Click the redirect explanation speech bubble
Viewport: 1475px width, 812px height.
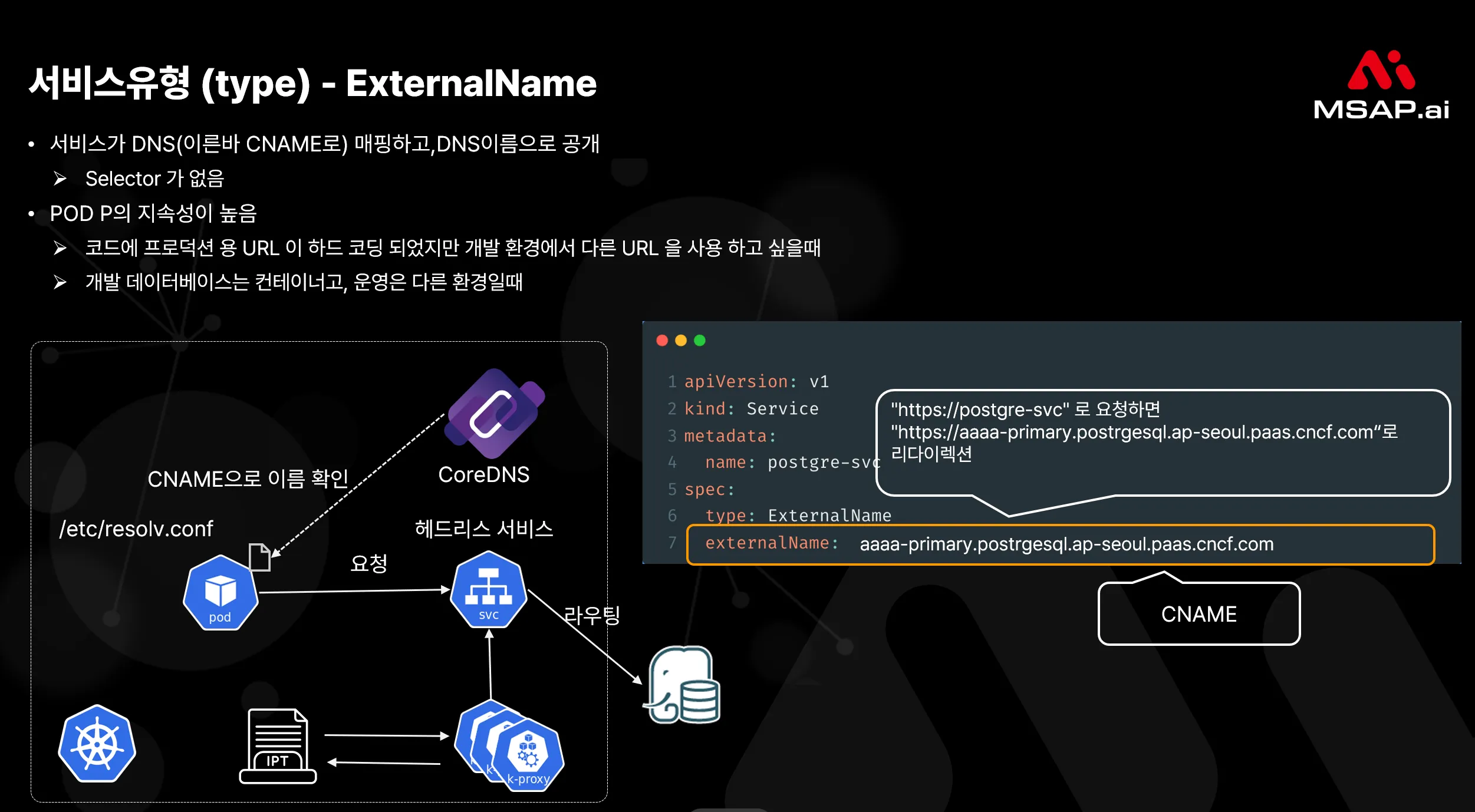tap(1163, 443)
